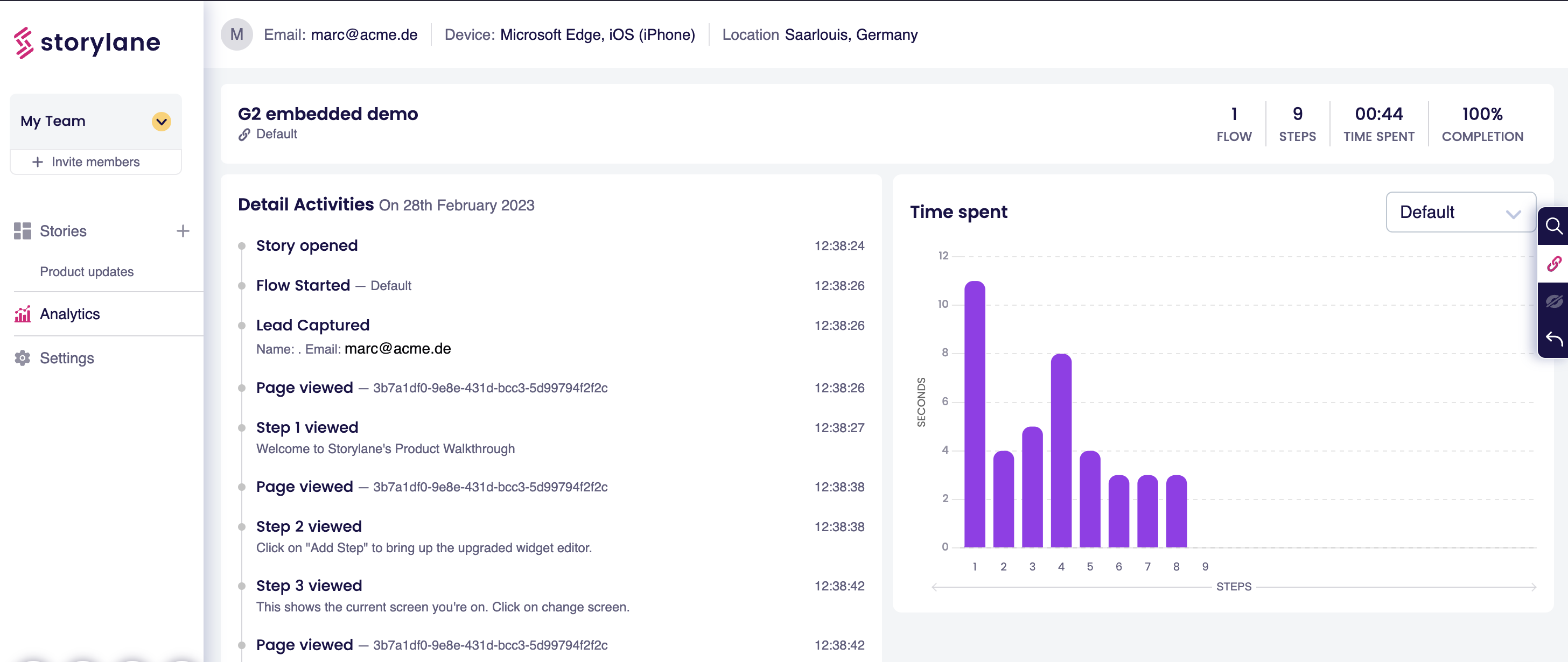Click the Settings gear icon
1568x662 pixels.
point(23,358)
